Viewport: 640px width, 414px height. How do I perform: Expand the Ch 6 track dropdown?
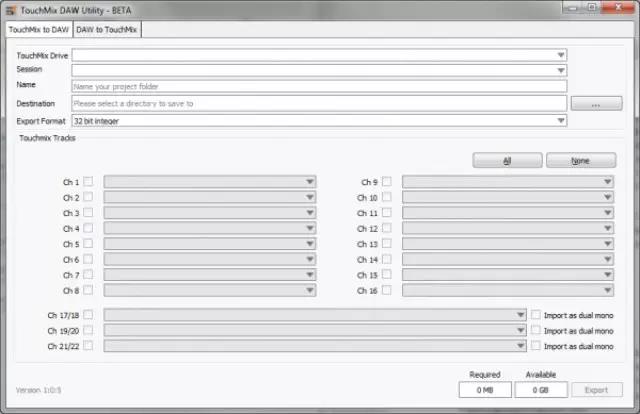pos(210,259)
